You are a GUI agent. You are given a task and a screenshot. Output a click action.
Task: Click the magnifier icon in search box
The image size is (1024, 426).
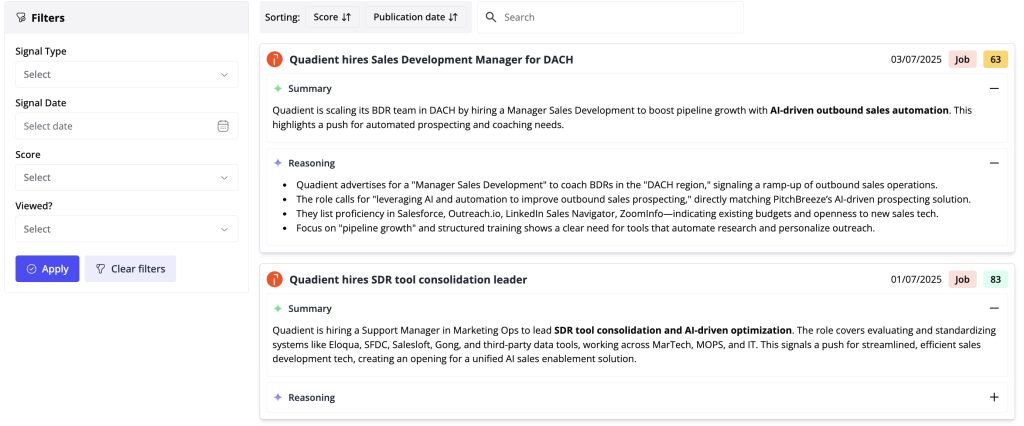[491, 17]
